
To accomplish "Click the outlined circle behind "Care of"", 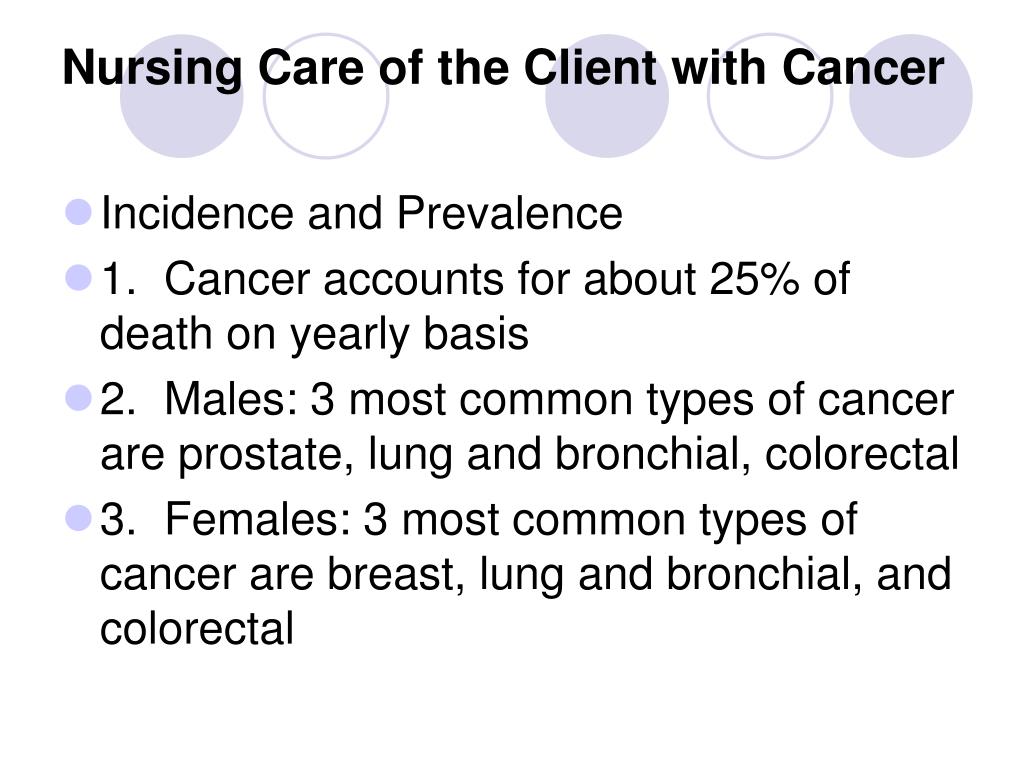I will [x=325, y=96].
